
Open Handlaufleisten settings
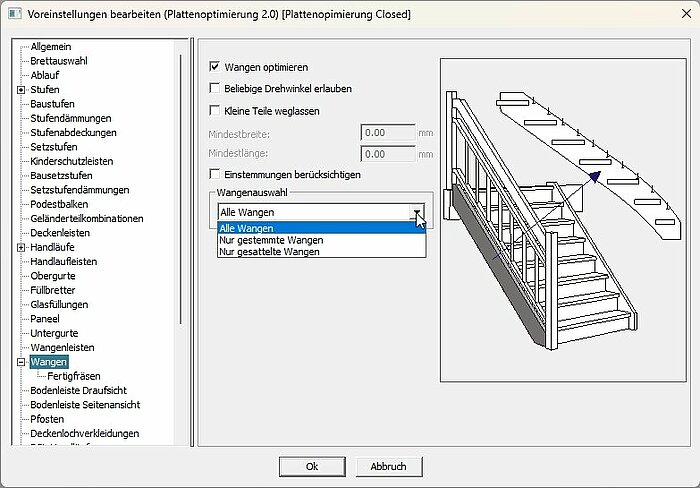[x=63, y=261]
